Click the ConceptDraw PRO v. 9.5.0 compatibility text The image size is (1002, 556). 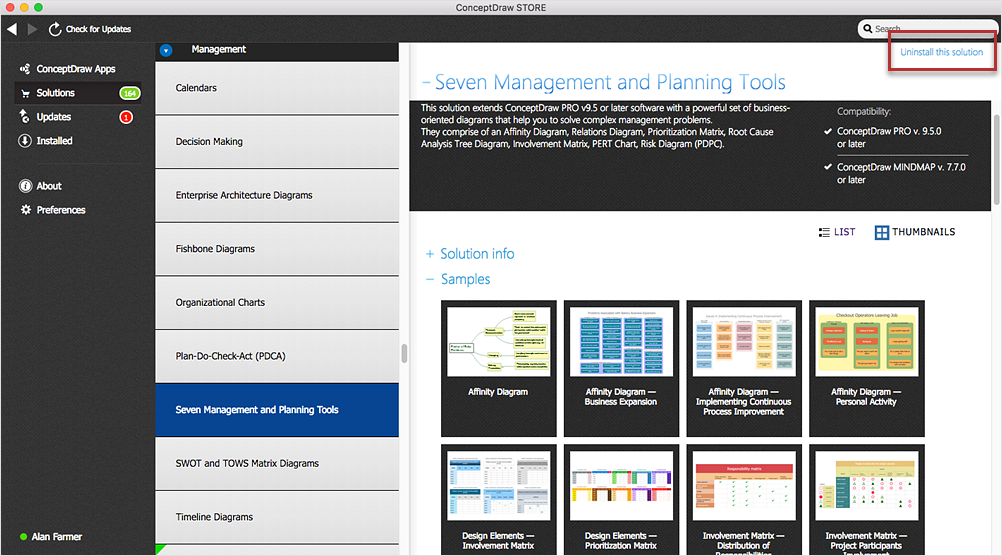(x=889, y=137)
